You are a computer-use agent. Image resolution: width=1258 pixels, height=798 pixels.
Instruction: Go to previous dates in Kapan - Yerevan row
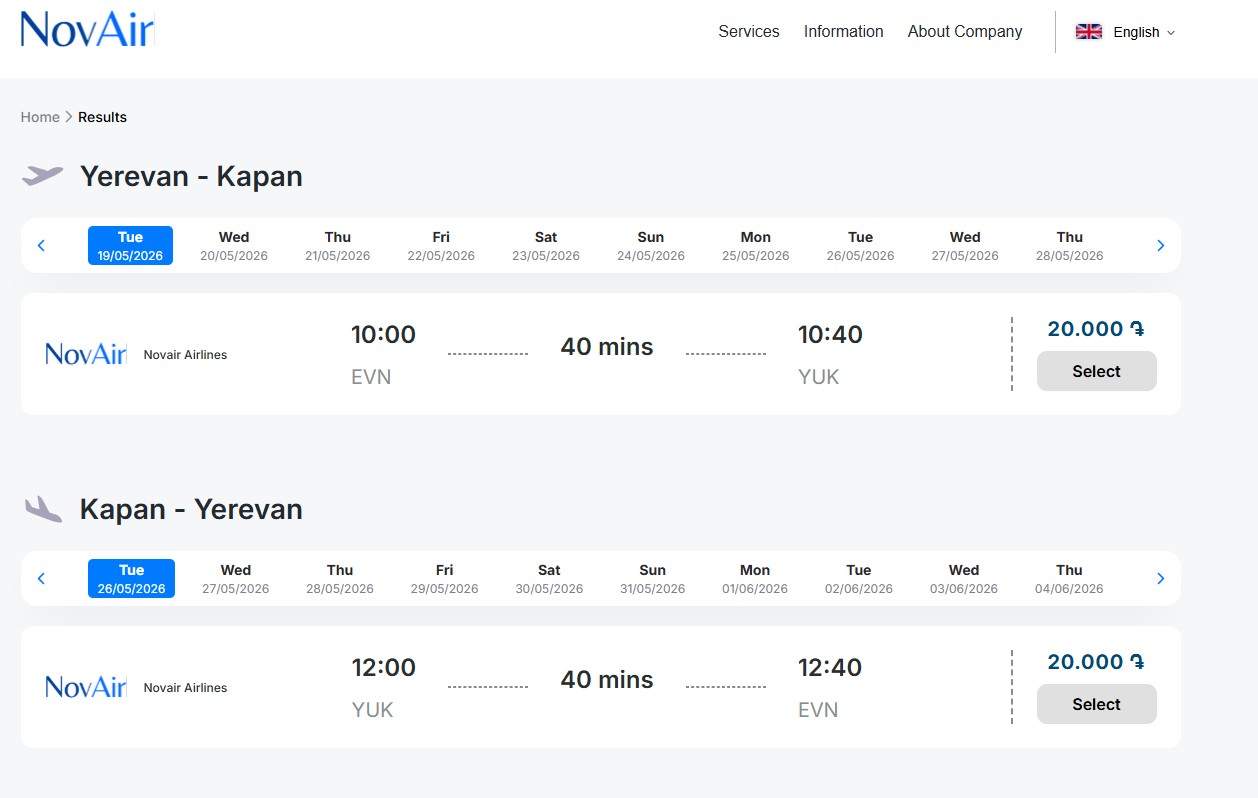coord(41,578)
